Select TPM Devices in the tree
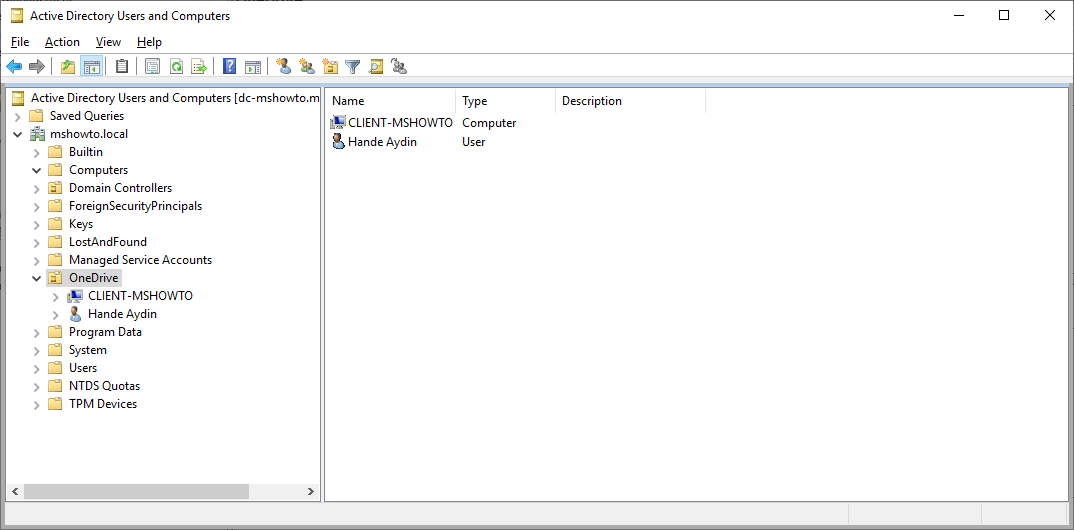The height and width of the screenshot is (530, 1074). (103, 404)
